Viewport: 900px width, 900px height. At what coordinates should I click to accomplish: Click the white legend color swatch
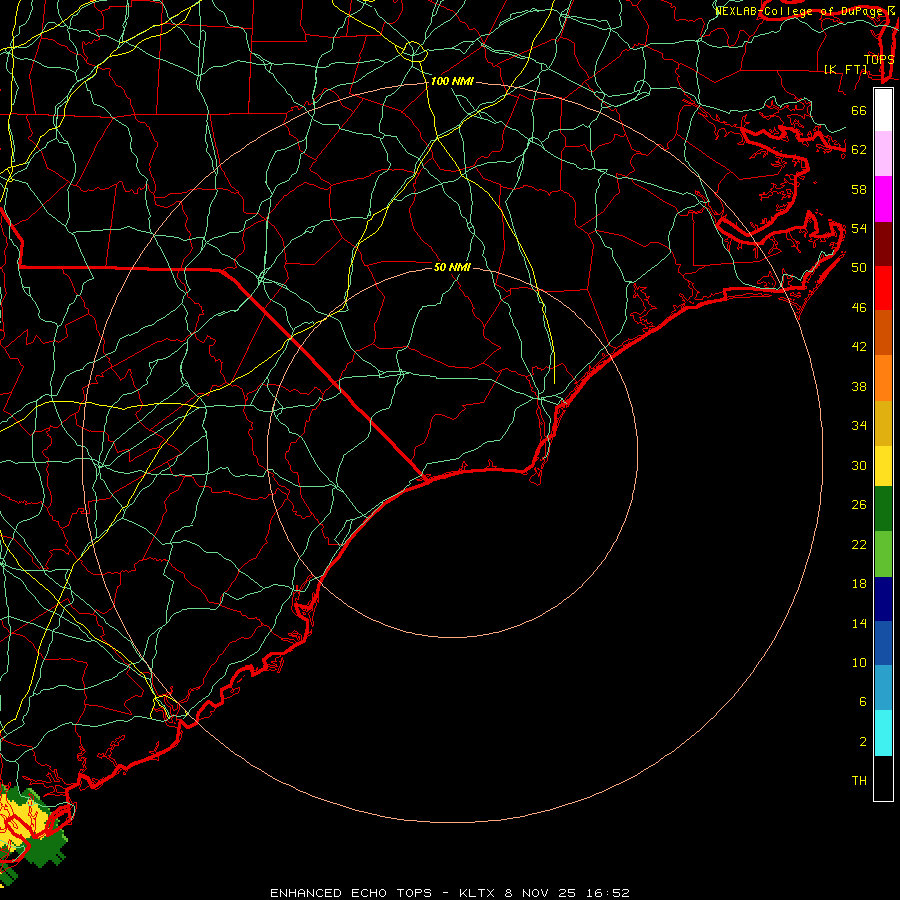[883, 110]
